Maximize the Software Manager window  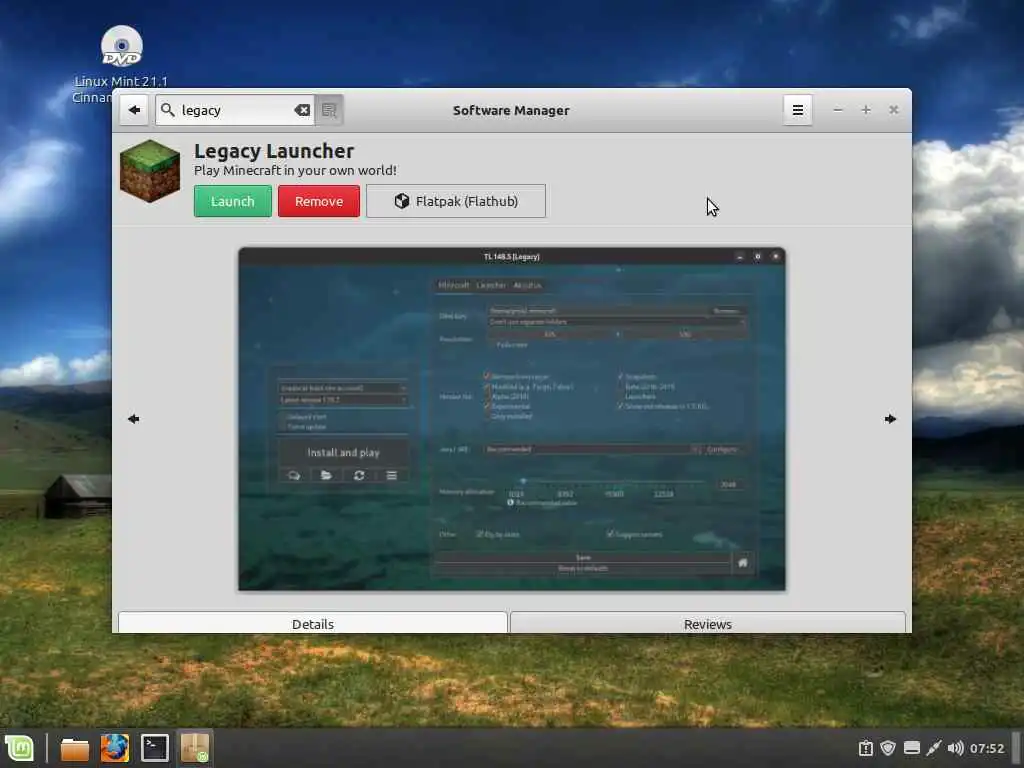point(866,110)
